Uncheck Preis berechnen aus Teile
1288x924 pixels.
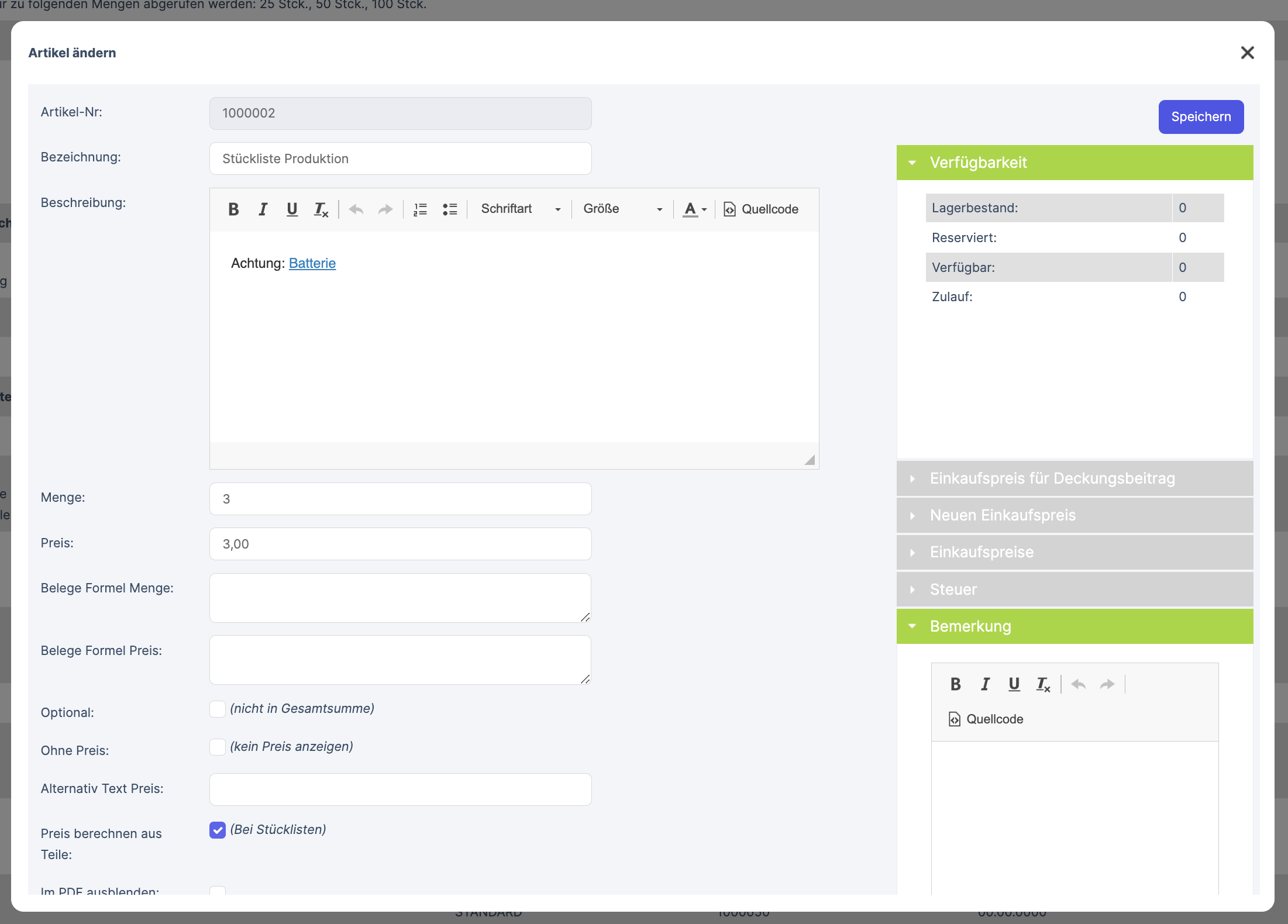218,830
